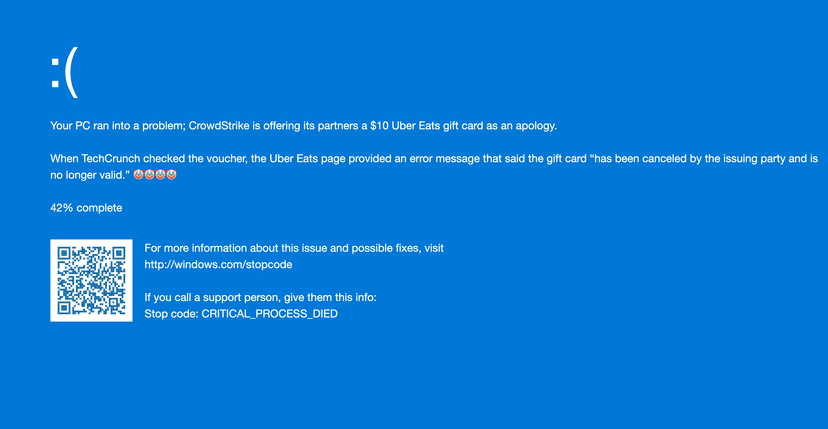The image size is (828, 429).
Task: Click the 42% complete progress text
Action: coord(86,208)
